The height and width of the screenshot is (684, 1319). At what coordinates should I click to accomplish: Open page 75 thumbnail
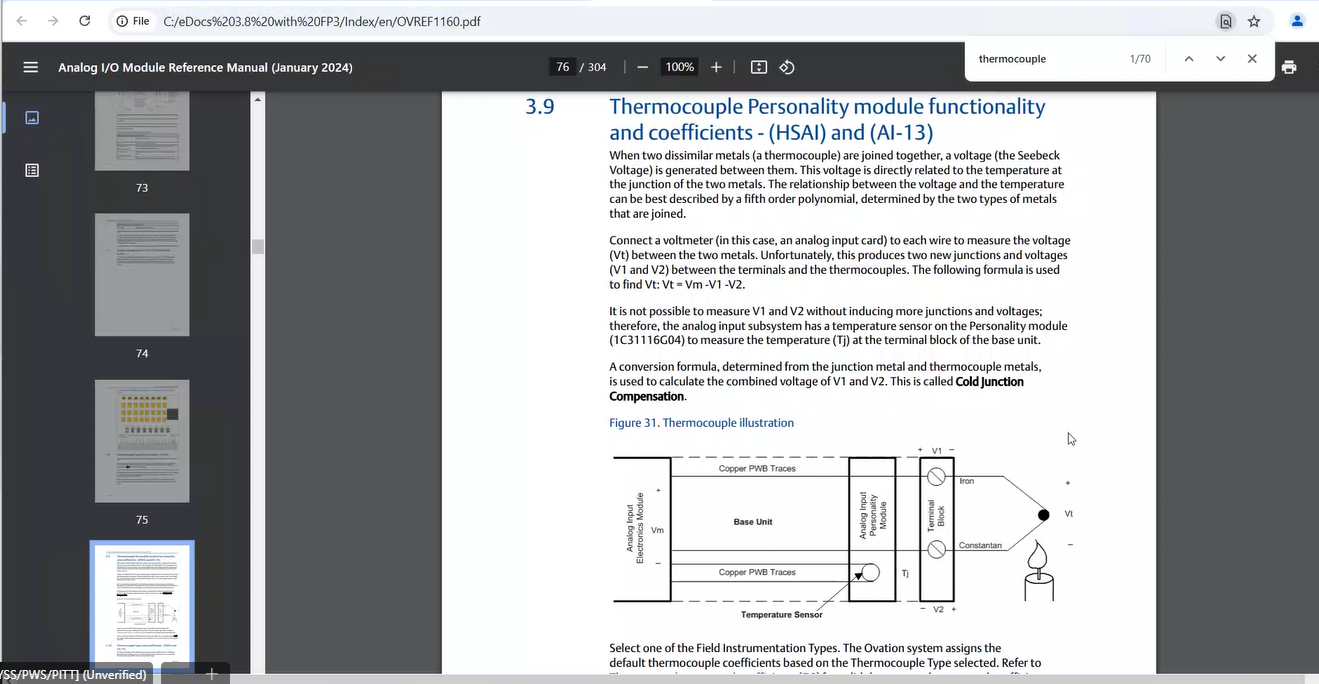[x=142, y=441]
